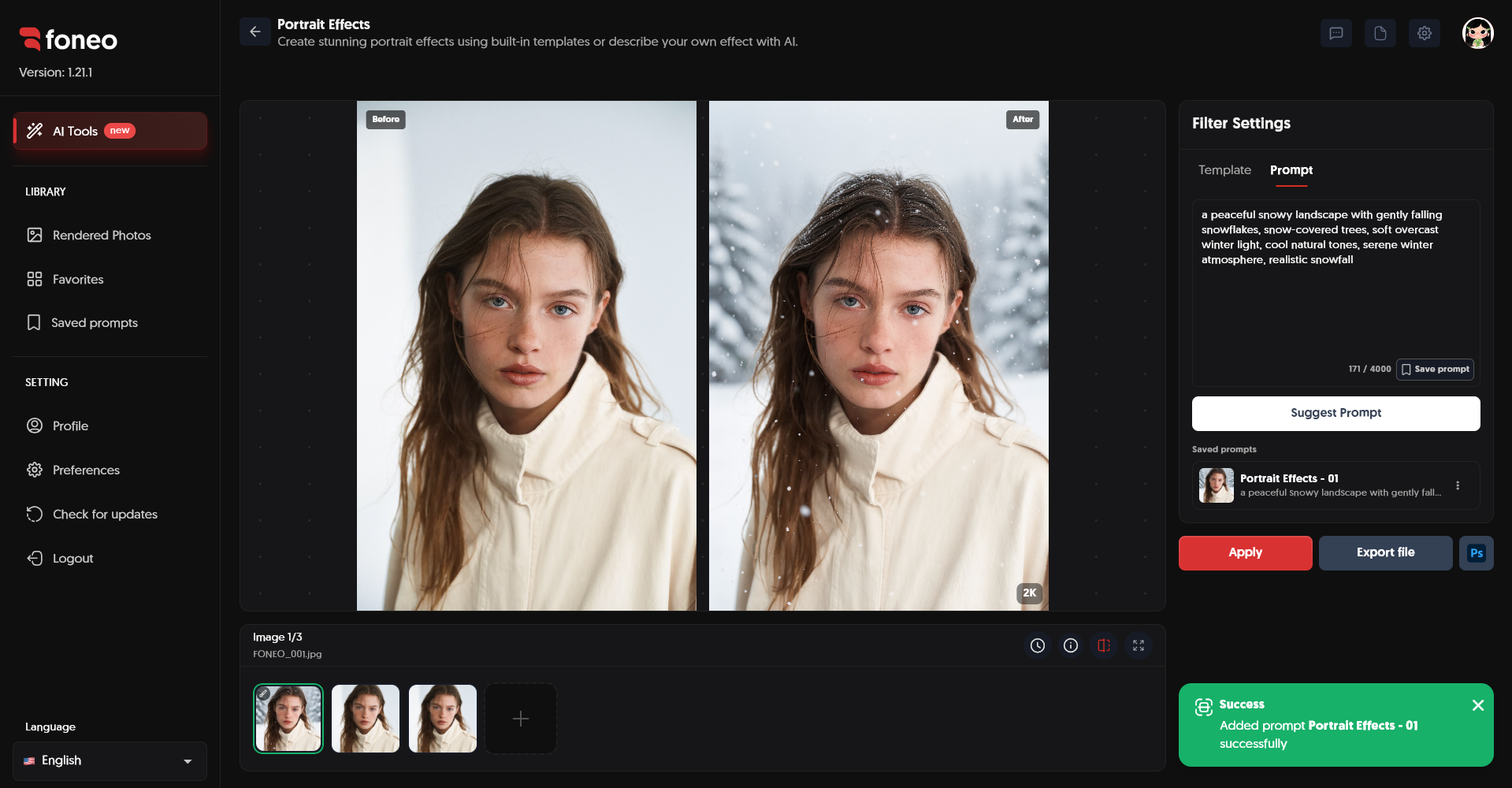Open in Photoshop via Ps icon
Image resolution: width=1512 pixels, height=788 pixels.
coord(1477,553)
